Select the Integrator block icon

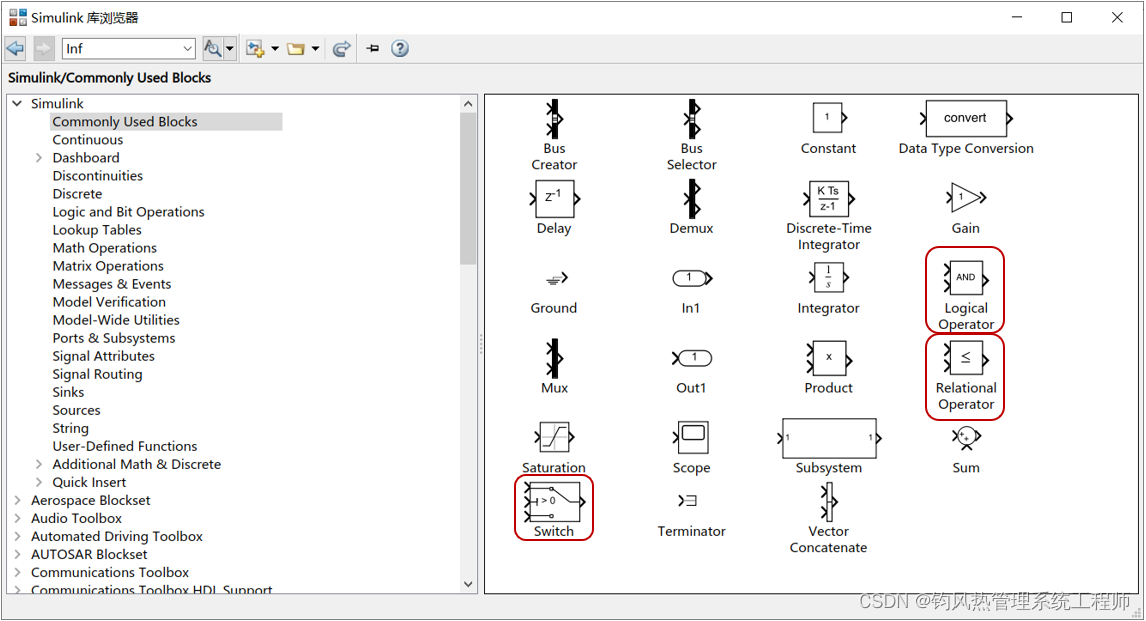click(828, 278)
